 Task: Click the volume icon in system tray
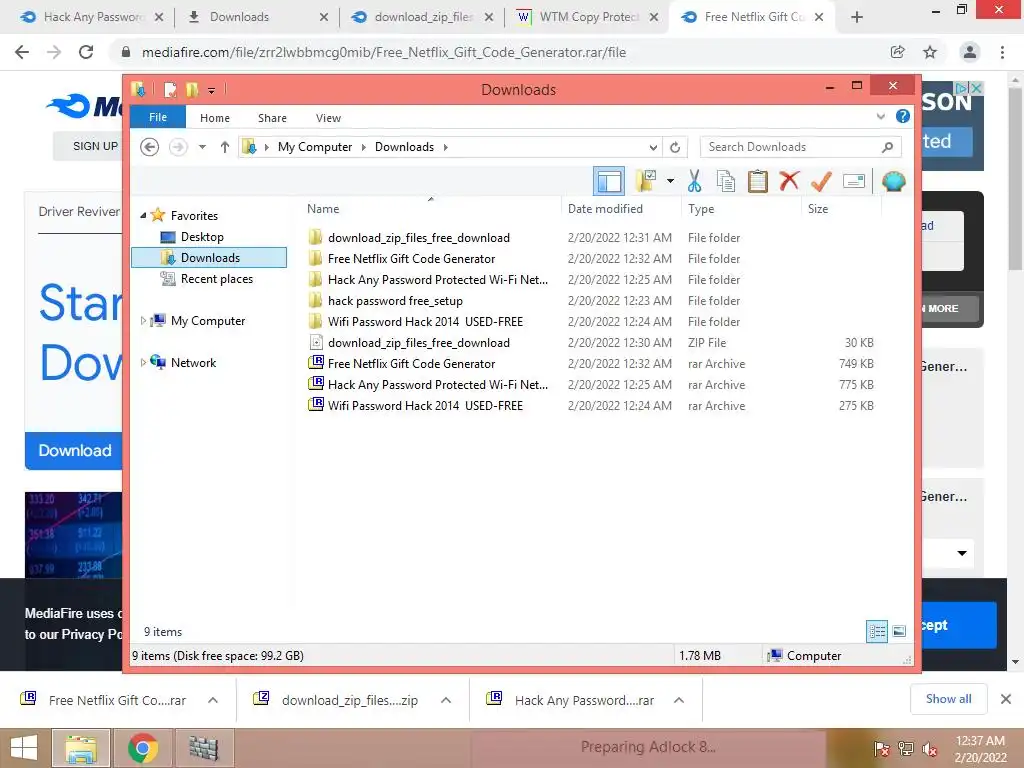coord(929,749)
